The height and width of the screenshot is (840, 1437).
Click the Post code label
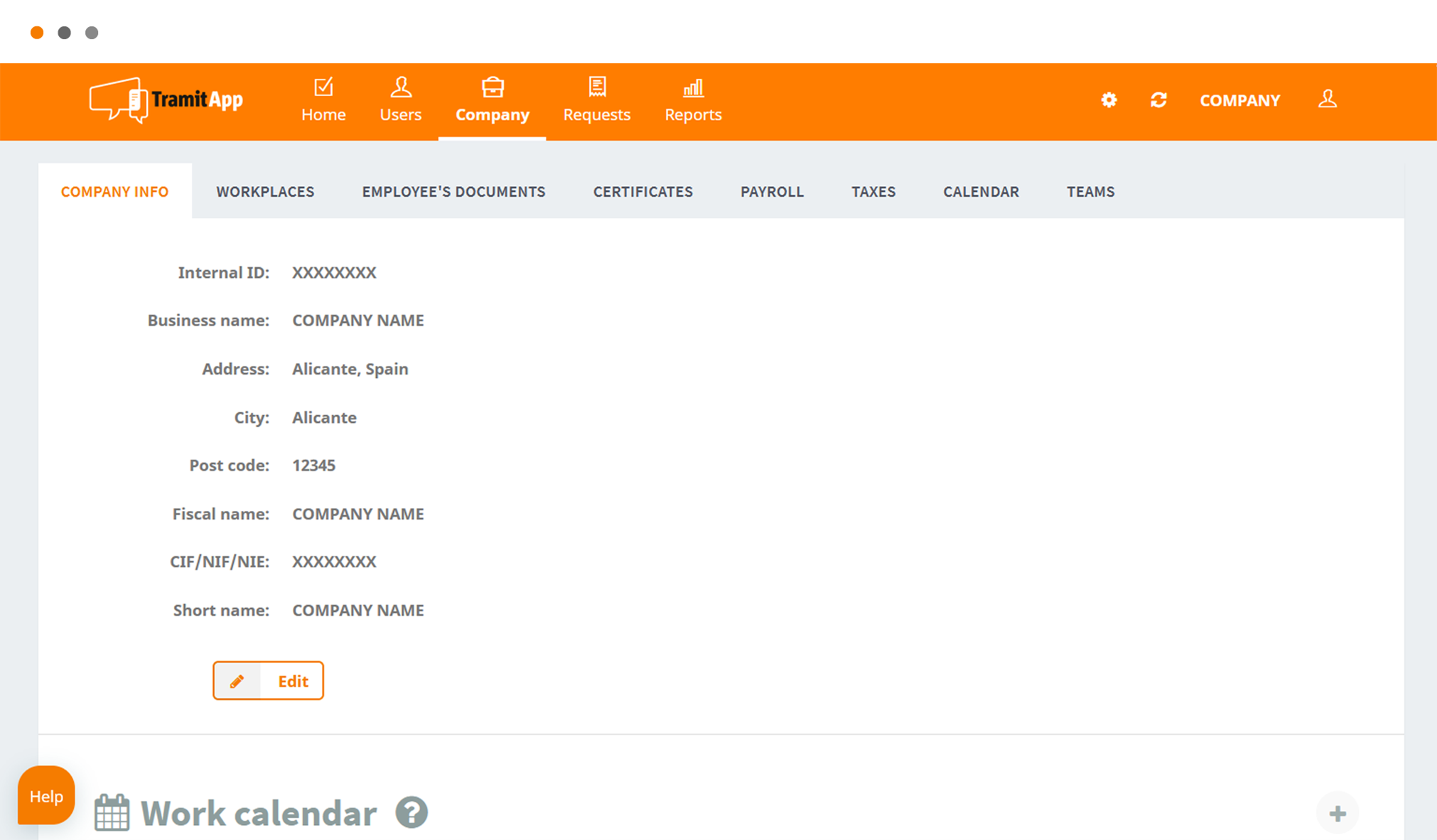click(x=230, y=465)
